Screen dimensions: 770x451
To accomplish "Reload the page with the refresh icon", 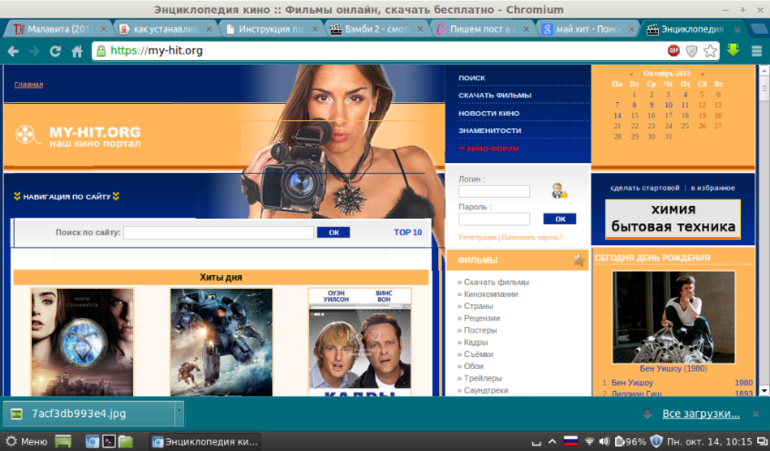I will point(55,50).
